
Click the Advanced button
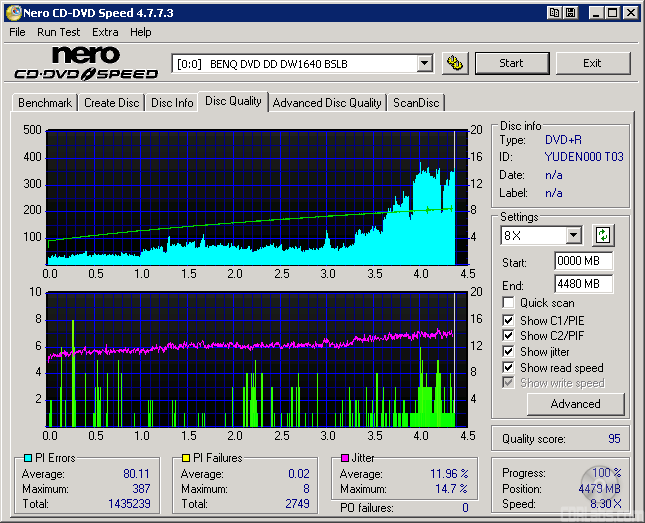[x=575, y=404]
